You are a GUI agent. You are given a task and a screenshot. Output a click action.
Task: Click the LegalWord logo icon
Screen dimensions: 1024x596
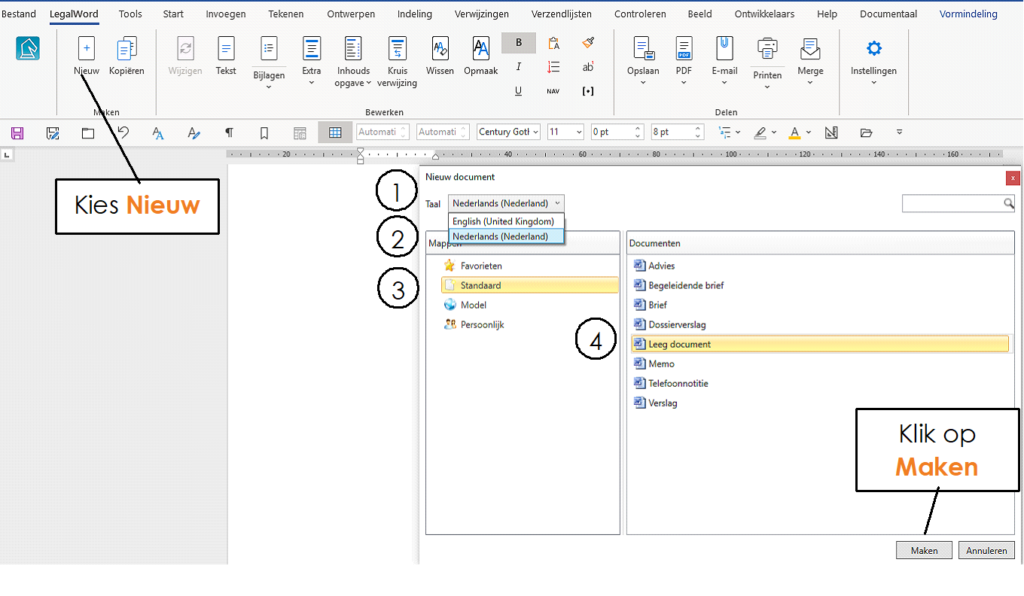tap(27, 49)
